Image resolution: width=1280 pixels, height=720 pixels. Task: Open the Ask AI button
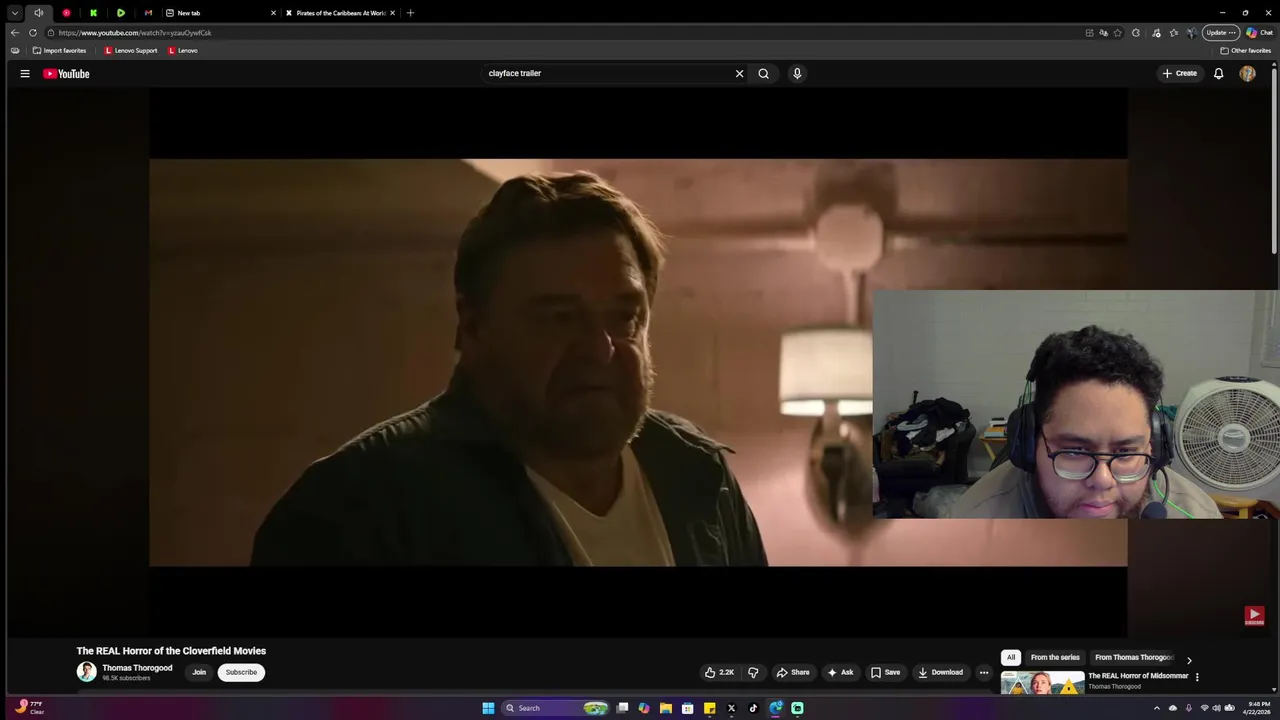pyautogui.click(x=840, y=672)
